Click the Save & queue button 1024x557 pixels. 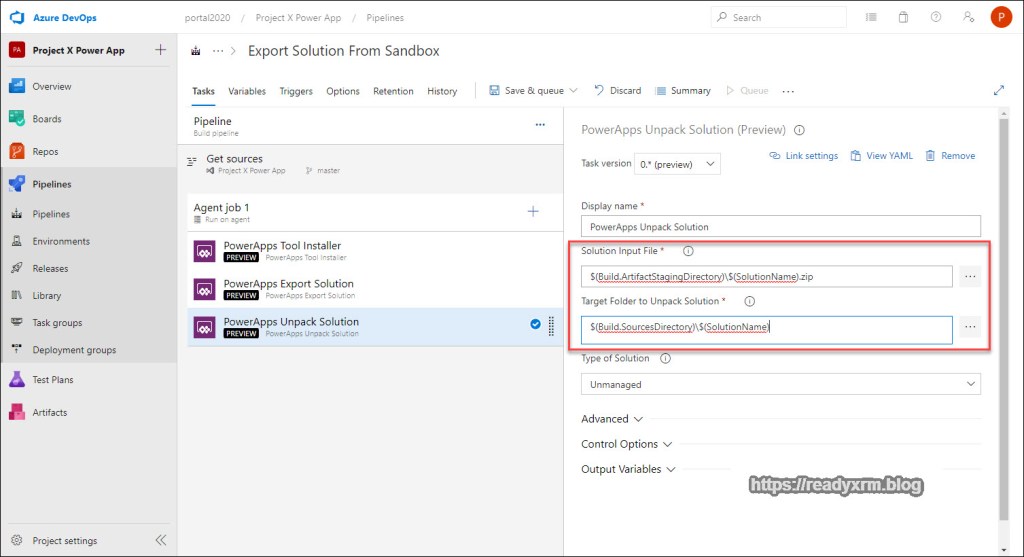tap(527, 91)
